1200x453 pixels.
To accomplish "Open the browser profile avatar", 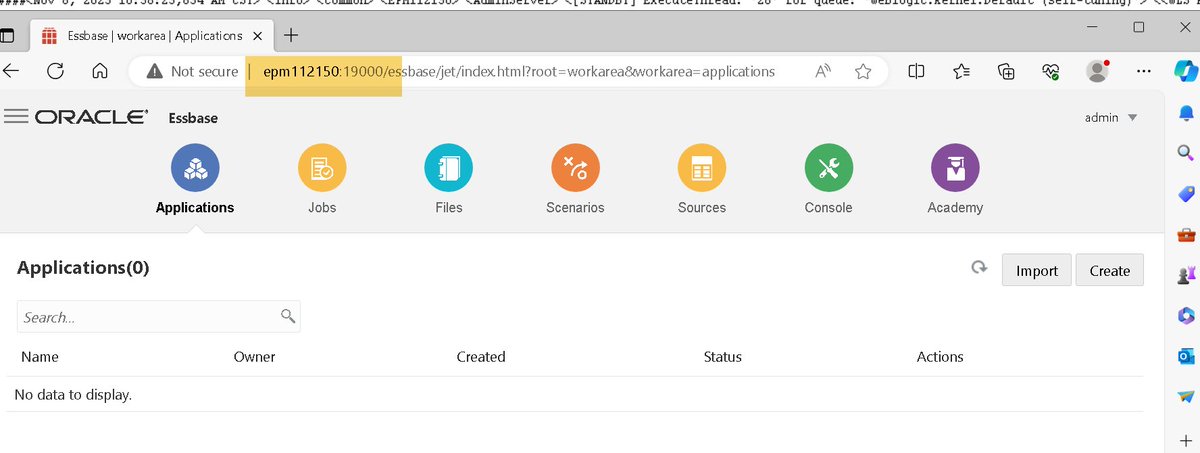I will [1098, 71].
